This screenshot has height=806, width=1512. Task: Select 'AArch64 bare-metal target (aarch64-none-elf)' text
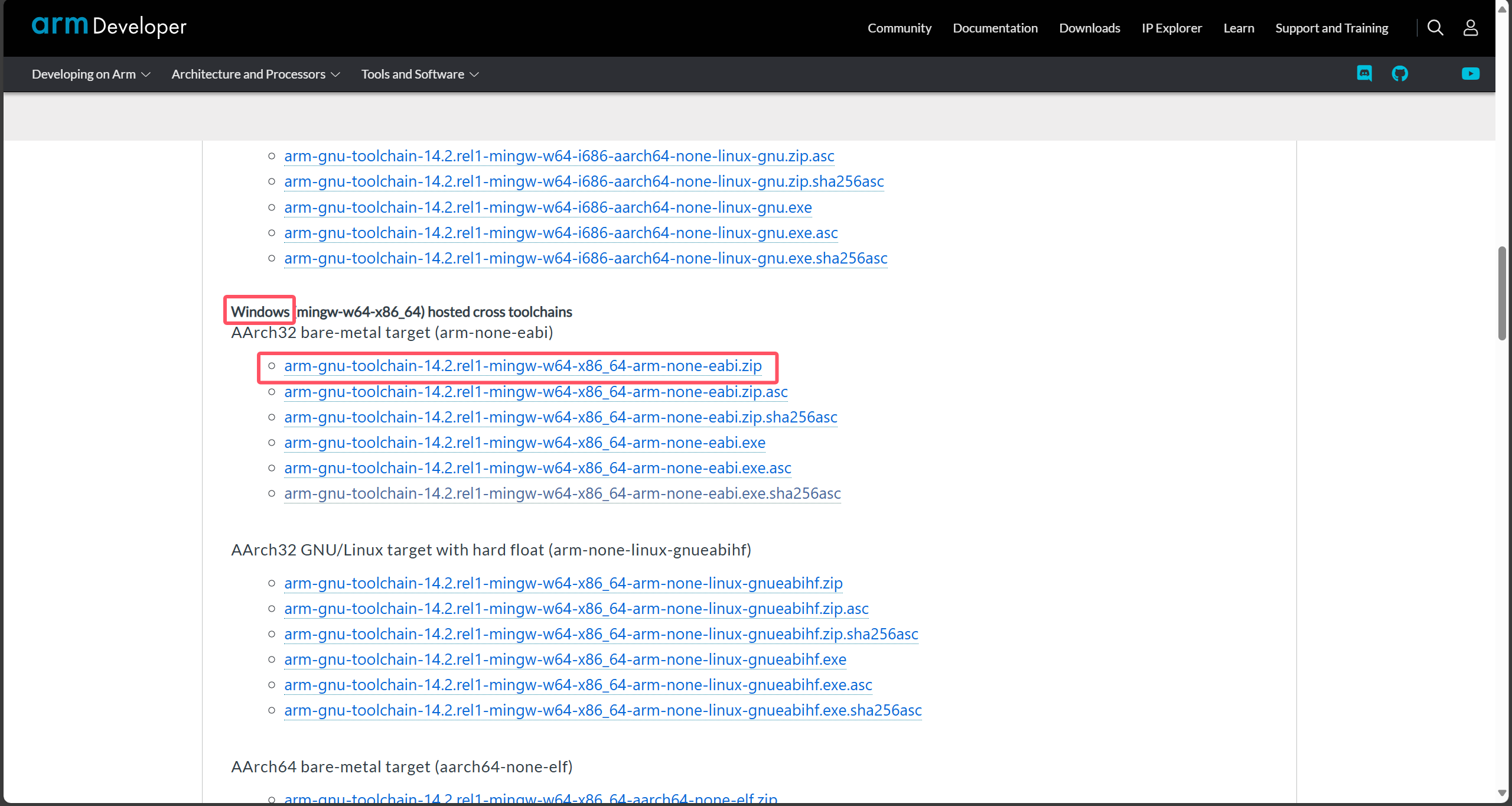pos(402,767)
